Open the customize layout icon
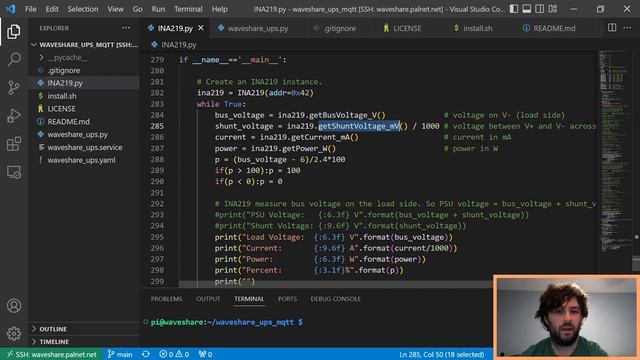Viewport: 640px width, 360px height. [553, 9]
